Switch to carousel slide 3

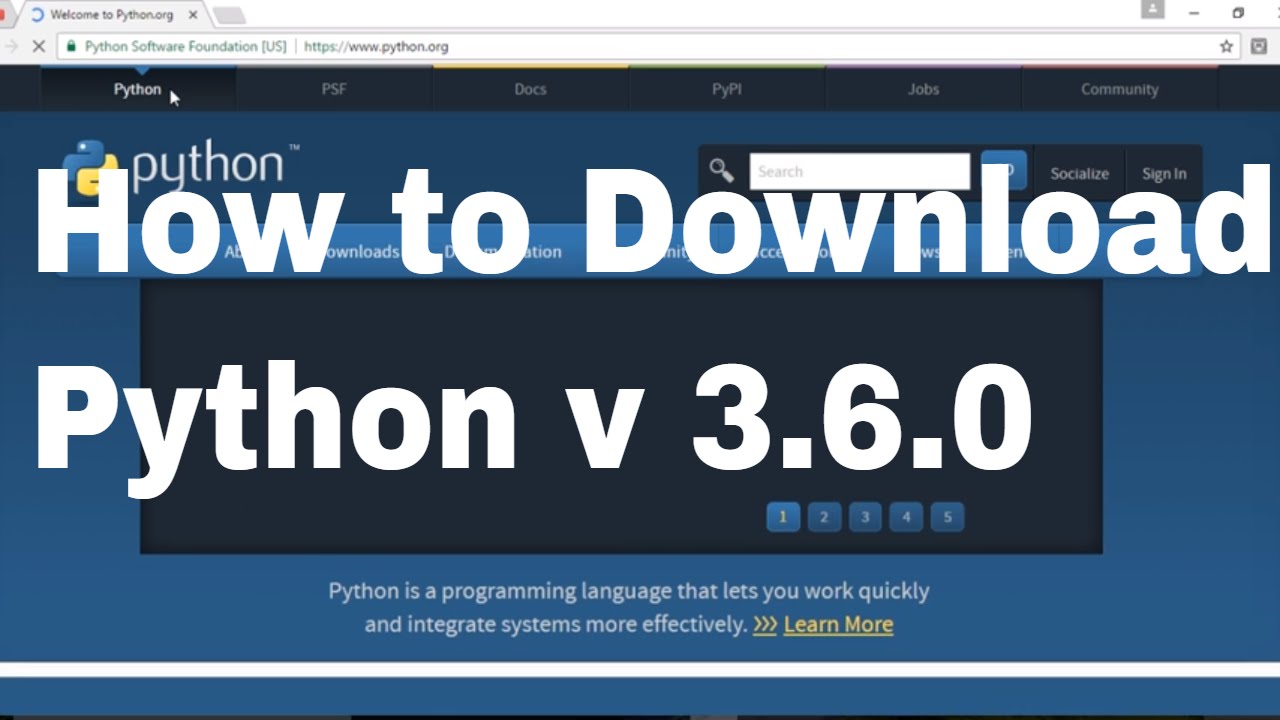click(x=865, y=517)
